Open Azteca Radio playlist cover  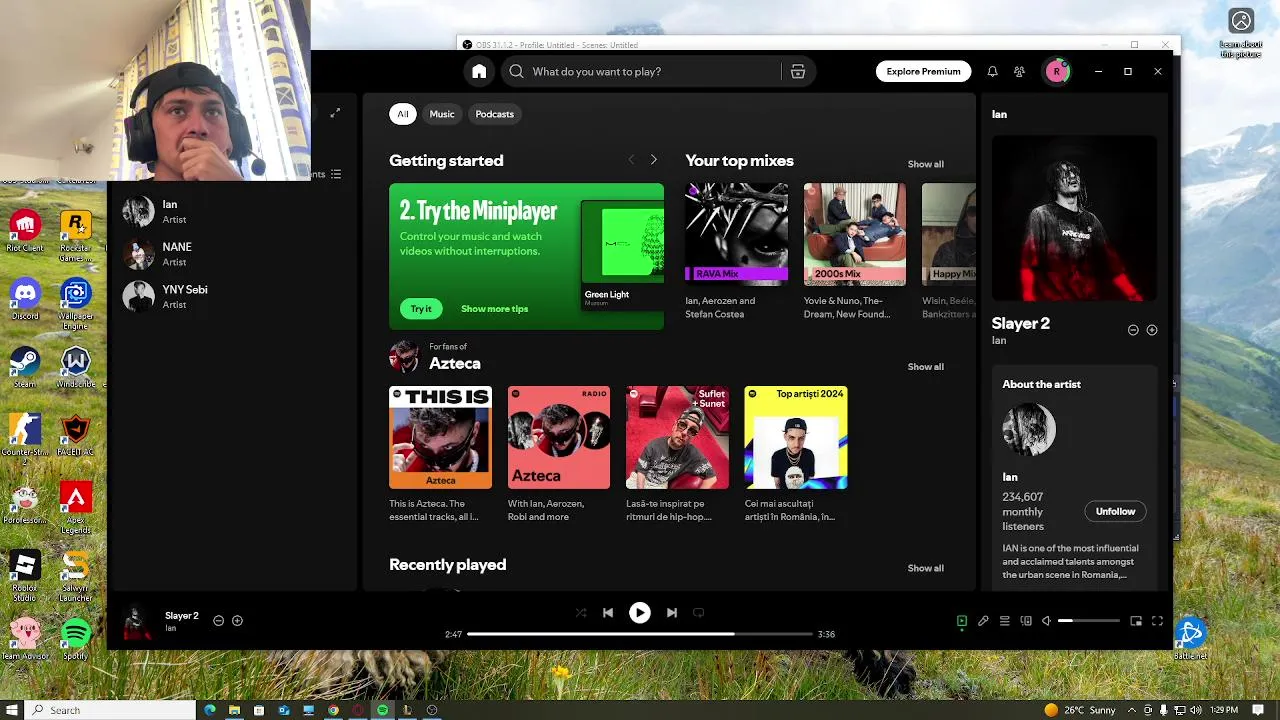pos(559,437)
